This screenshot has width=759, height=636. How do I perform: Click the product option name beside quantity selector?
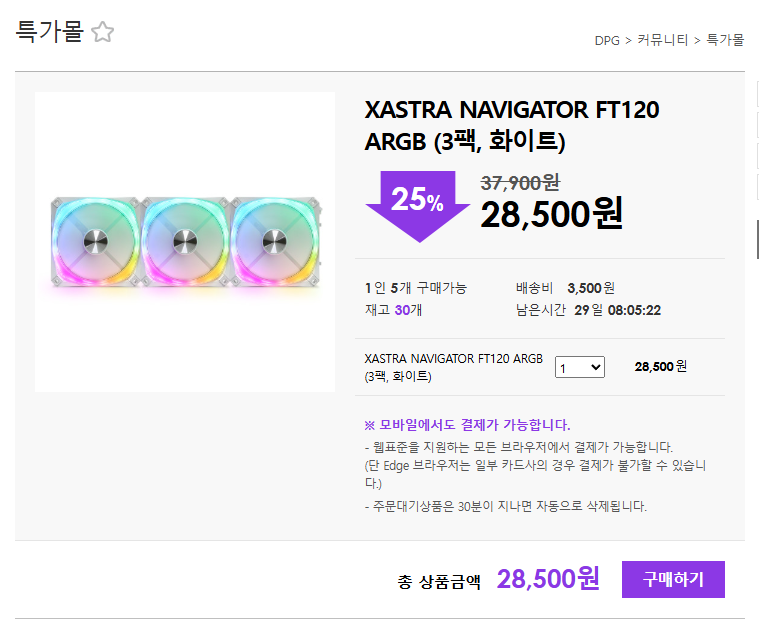point(454,367)
